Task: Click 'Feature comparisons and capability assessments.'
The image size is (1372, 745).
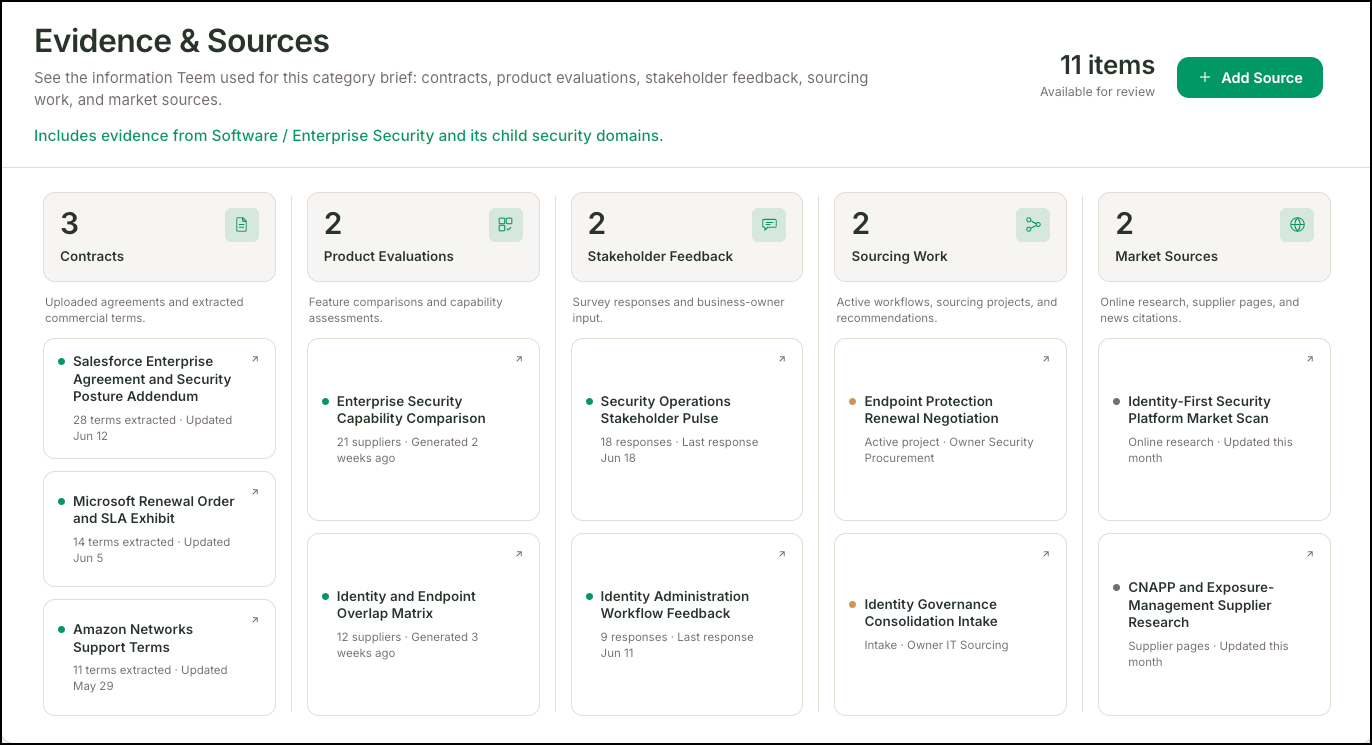Action: [x=406, y=310]
